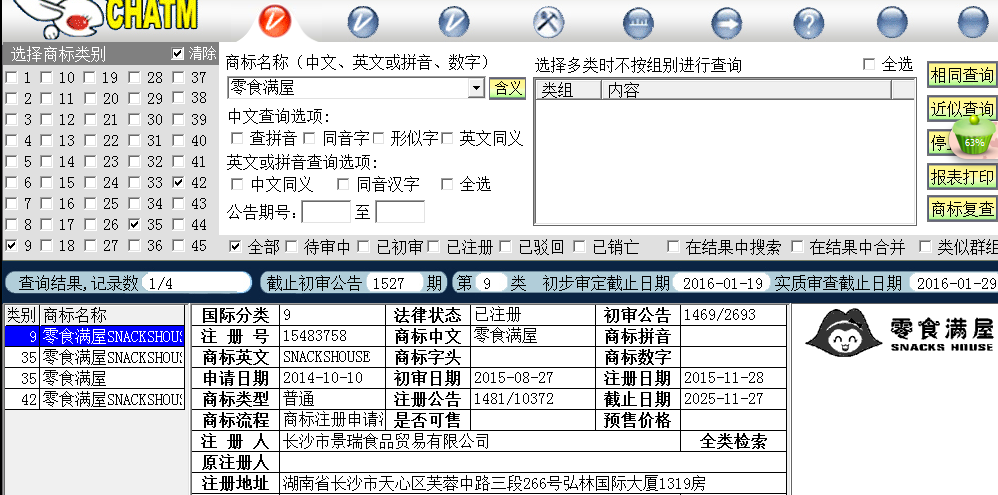Image resolution: width=998 pixels, height=495 pixels.
Task: Select result row 35 零食满屋SNACKSHOUS
Action: pos(94,357)
